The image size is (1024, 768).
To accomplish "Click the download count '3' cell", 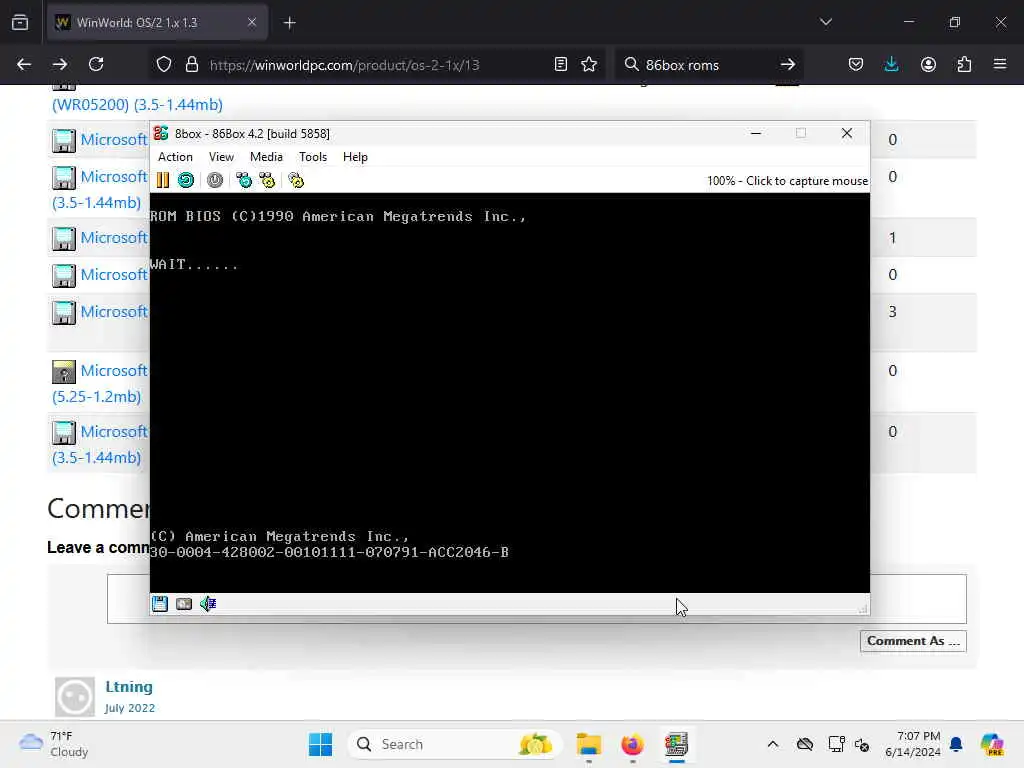I will point(892,312).
